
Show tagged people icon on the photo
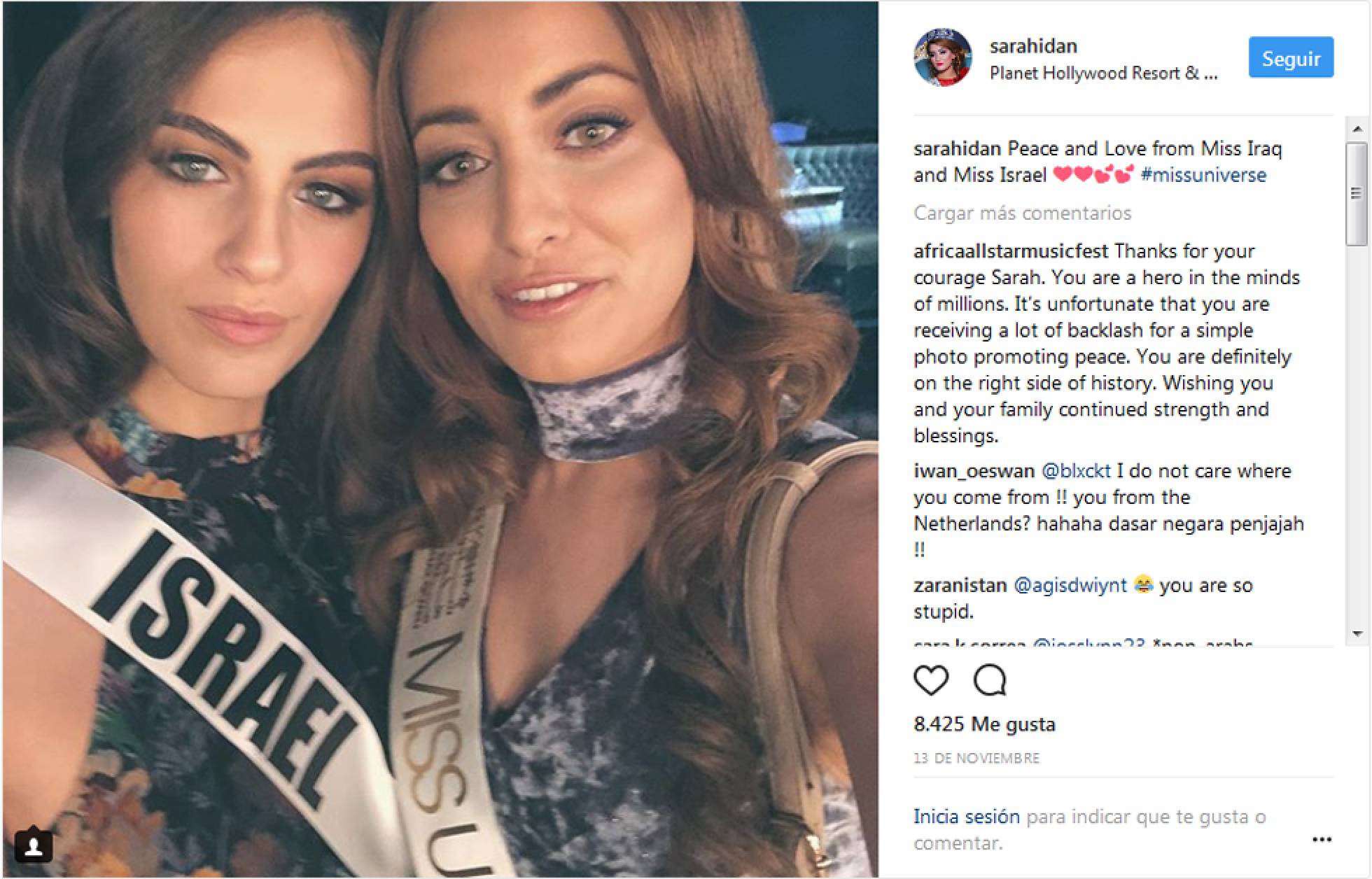(32, 845)
